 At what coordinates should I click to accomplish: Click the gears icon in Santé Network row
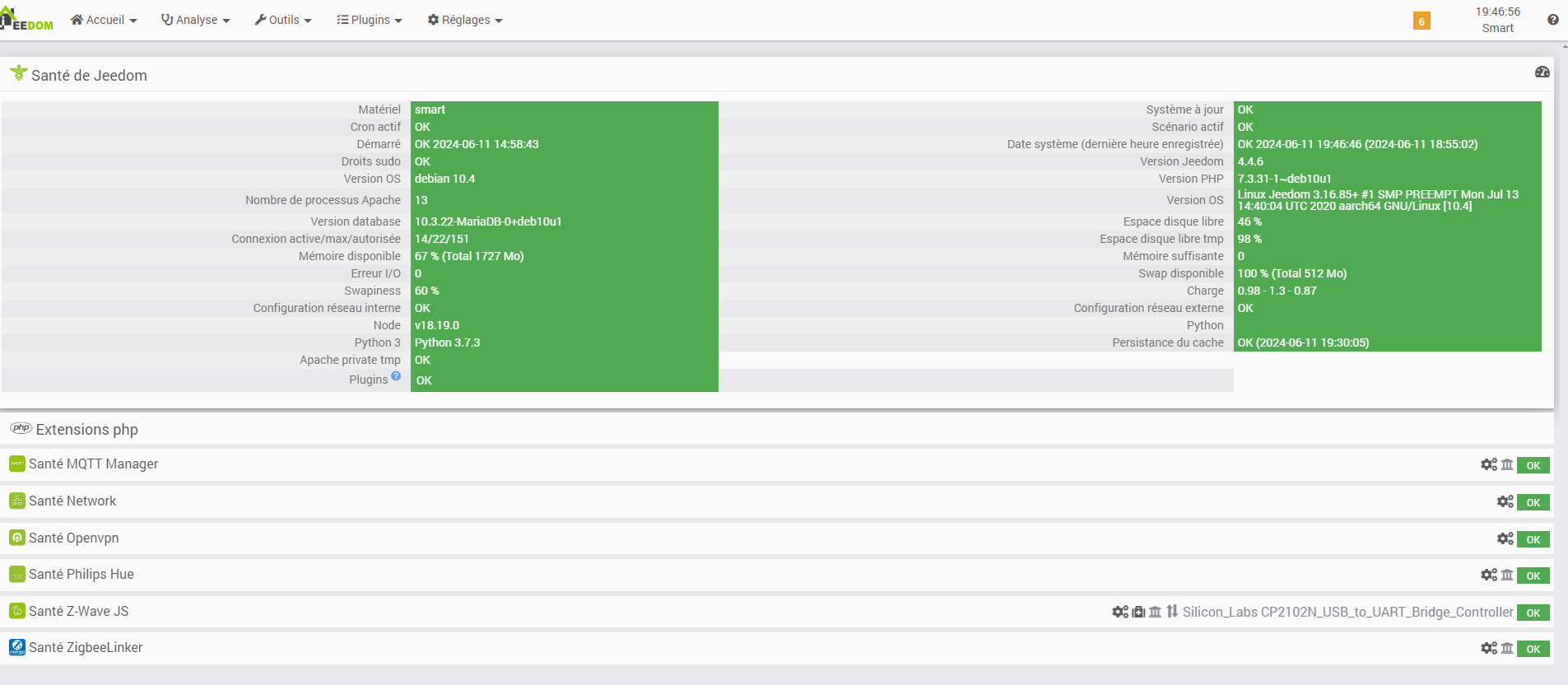tap(1505, 501)
